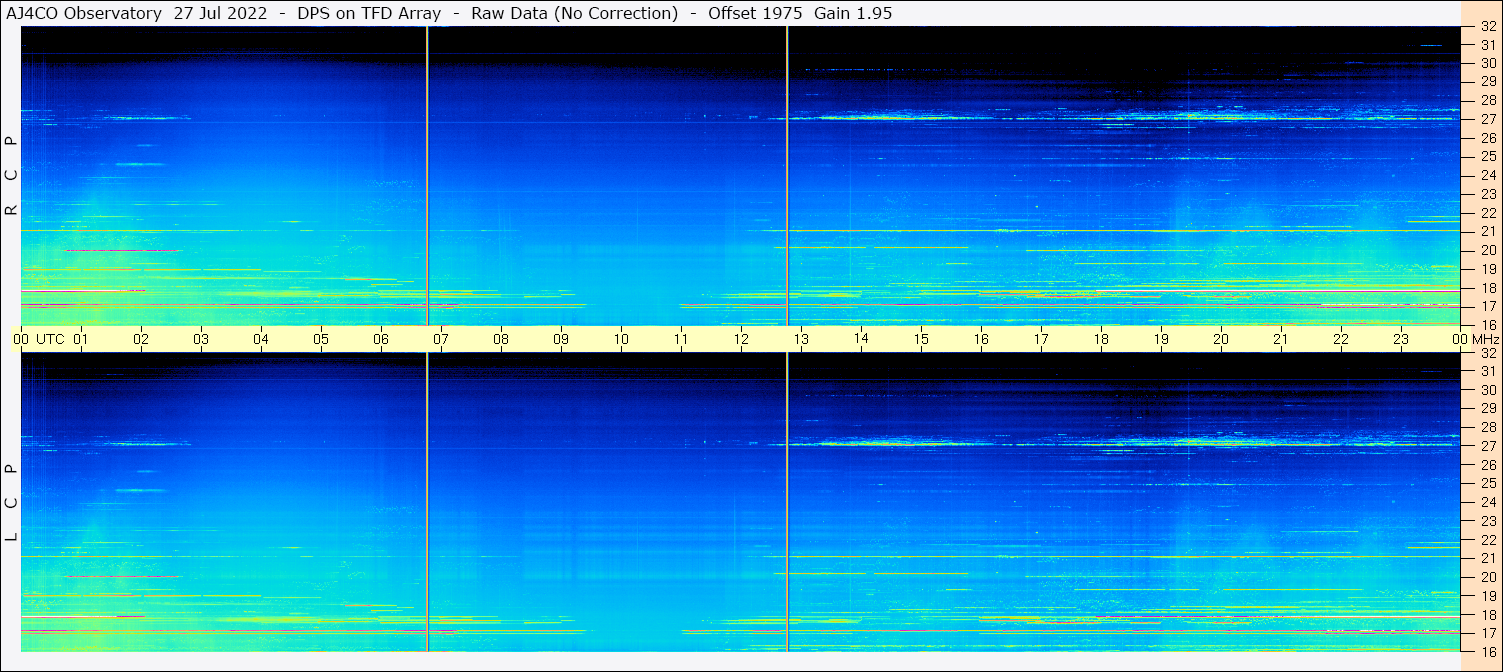Click the "MHz" label on the time axis
The height and width of the screenshot is (672, 1503).
1485,339
